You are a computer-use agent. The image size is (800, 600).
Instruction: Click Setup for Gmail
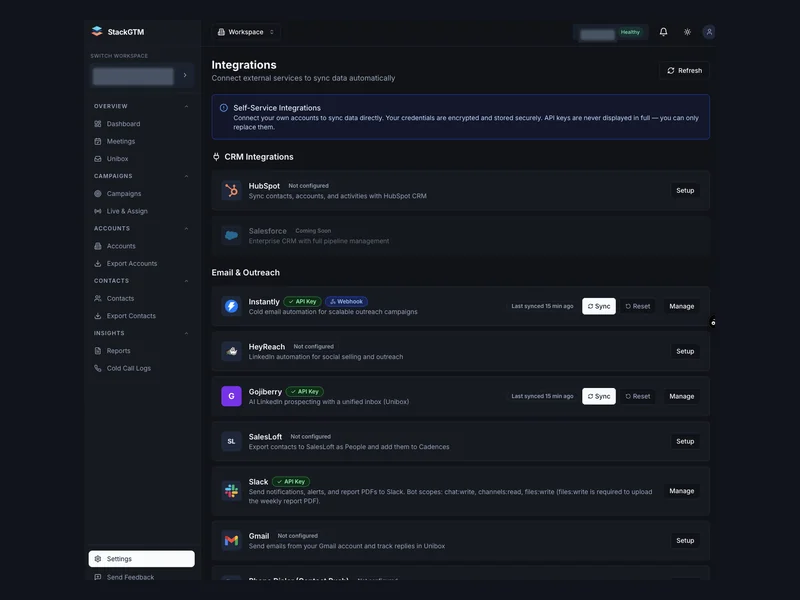[x=685, y=540]
